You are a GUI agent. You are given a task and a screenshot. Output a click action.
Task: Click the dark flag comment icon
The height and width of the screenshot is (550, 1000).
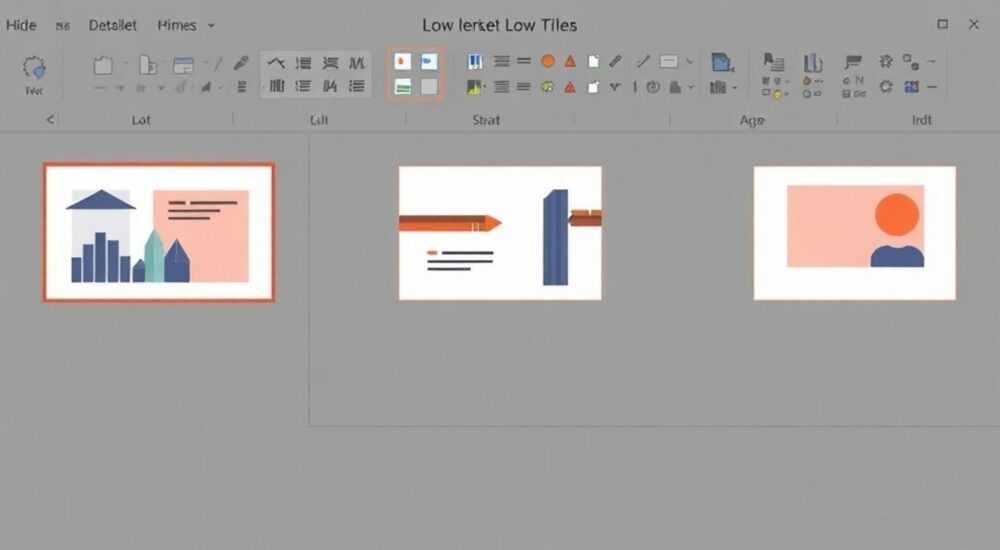(x=853, y=62)
